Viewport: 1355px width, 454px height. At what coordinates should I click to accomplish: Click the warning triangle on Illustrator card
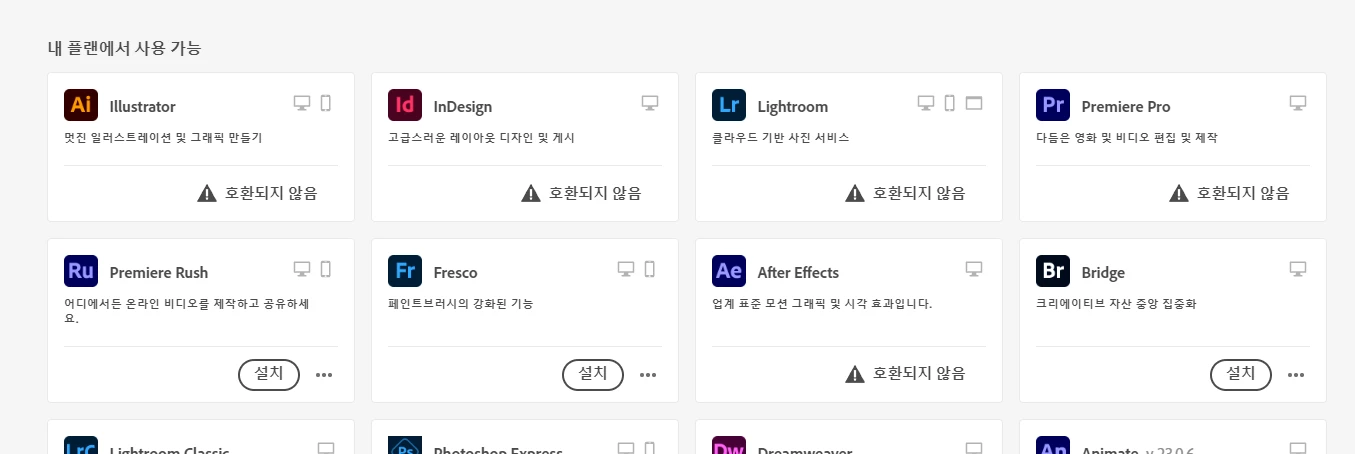[207, 193]
